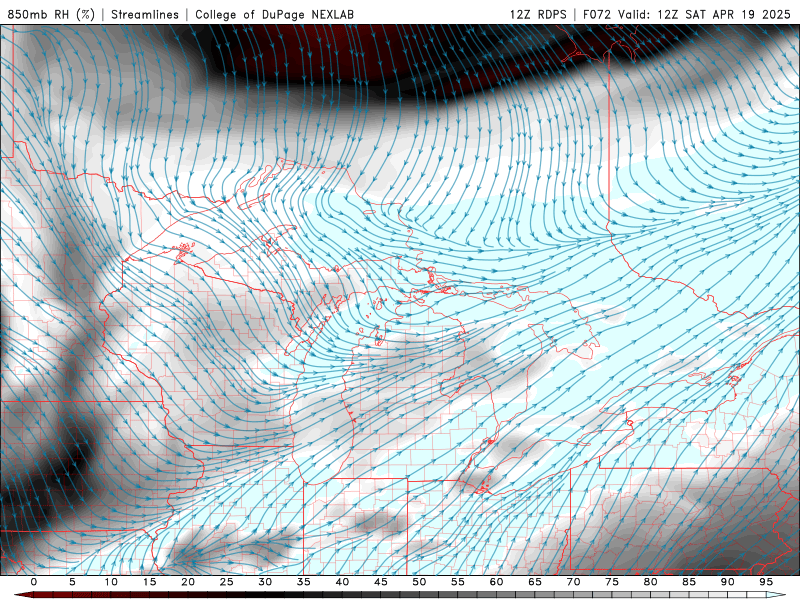Click the '80' RH scale value
Image resolution: width=800 pixels, height=600 pixels.
[x=650, y=582]
